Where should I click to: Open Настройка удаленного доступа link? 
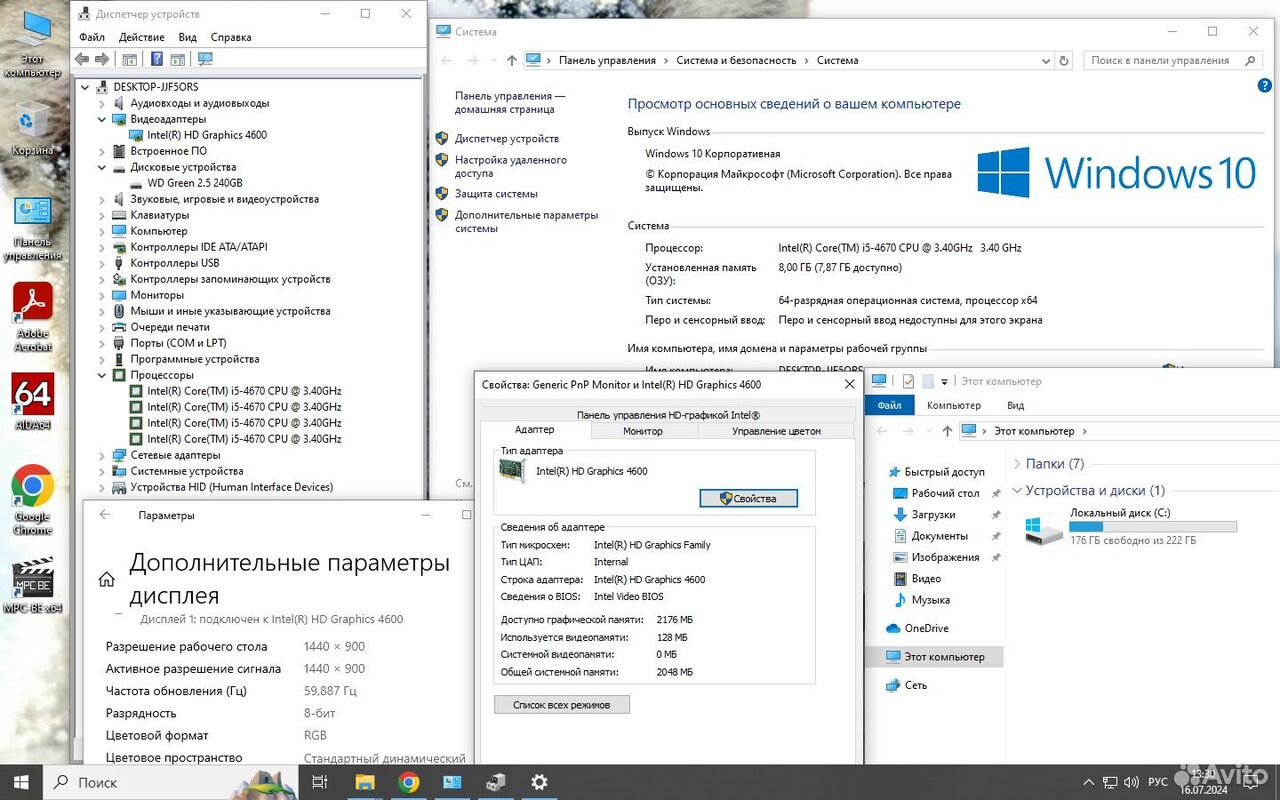click(511, 166)
